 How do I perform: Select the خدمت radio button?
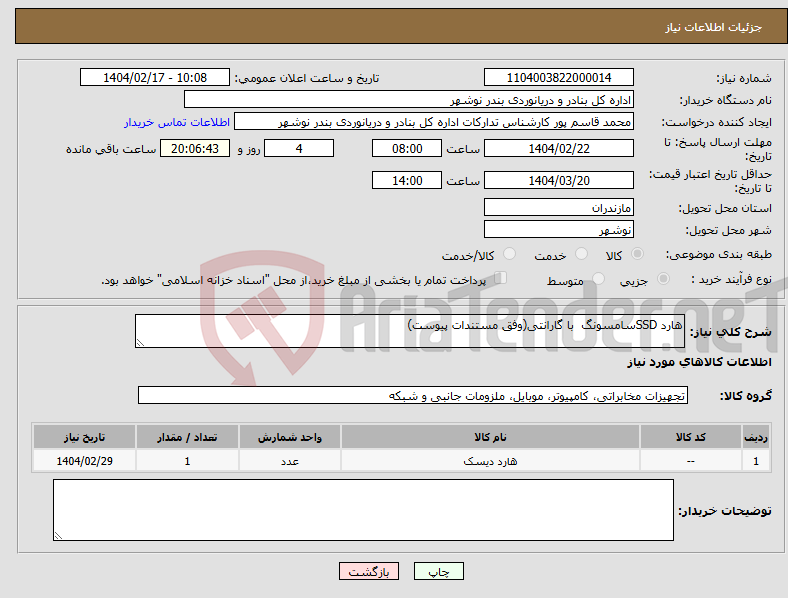[581, 254]
